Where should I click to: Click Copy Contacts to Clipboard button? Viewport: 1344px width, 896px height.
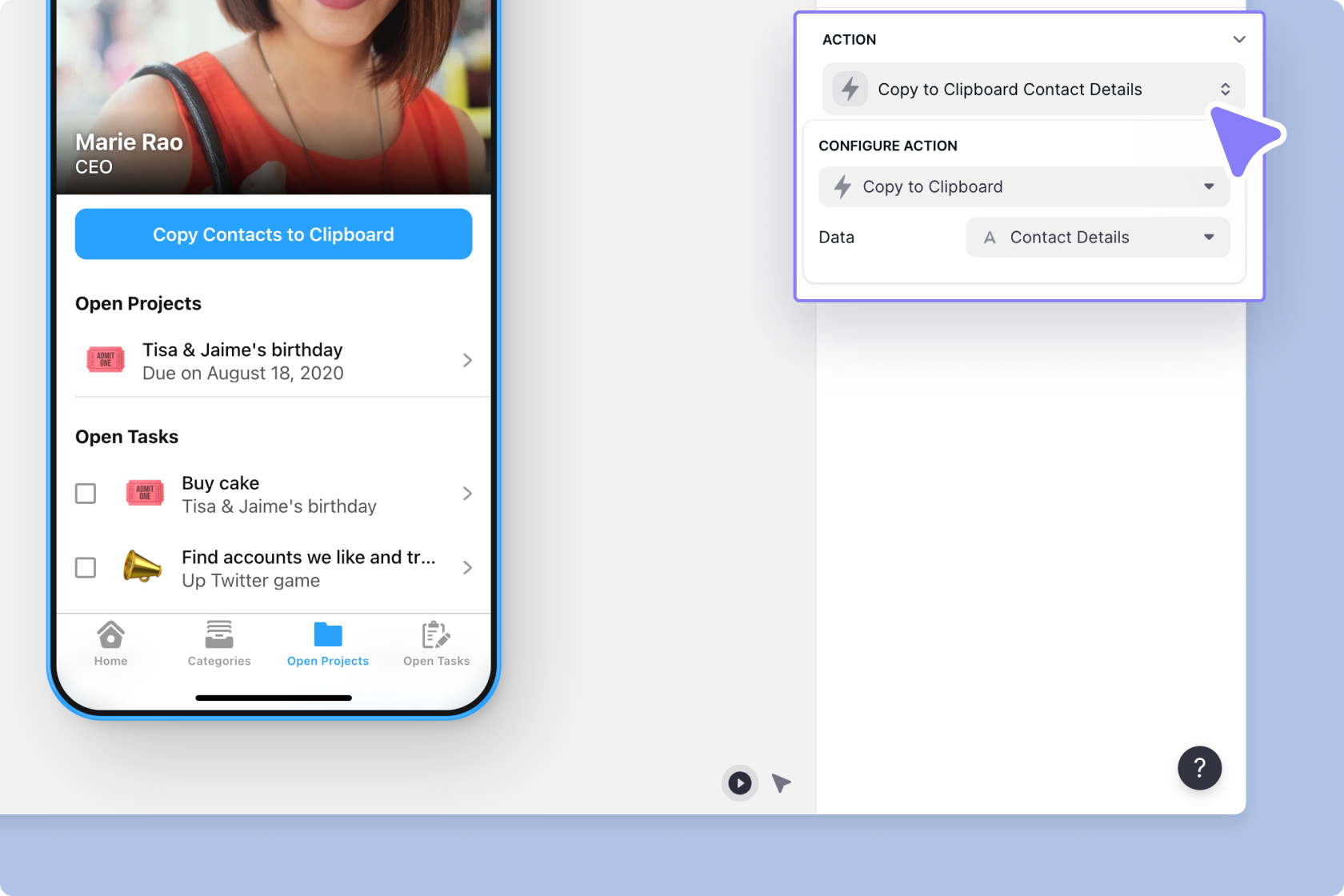(274, 234)
